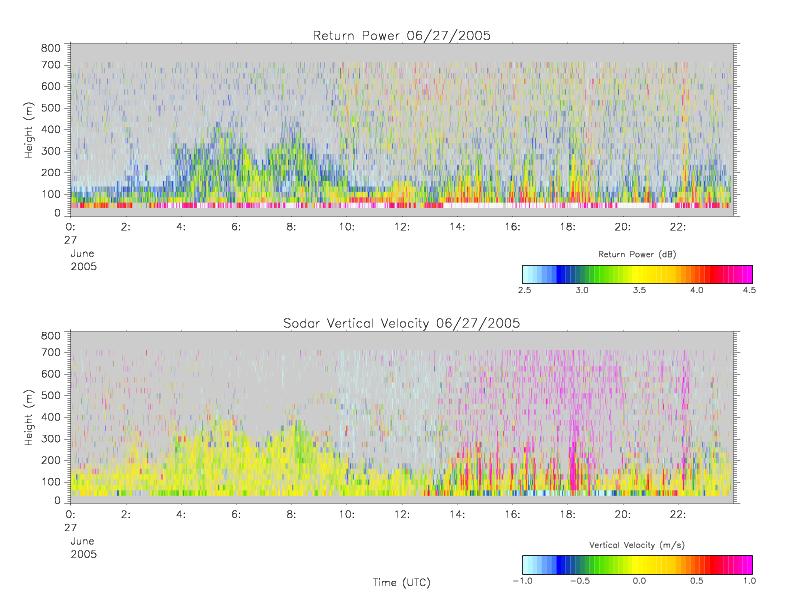Click the "Time (UTC)" axis label
The width and height of the screenshot is (791, 611).
402,582
